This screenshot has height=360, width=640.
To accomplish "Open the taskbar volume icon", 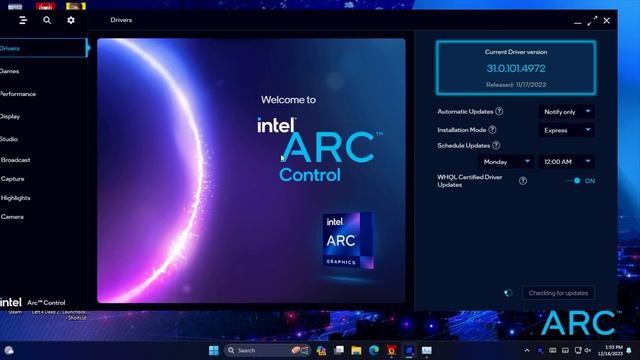I will point(588,350).
